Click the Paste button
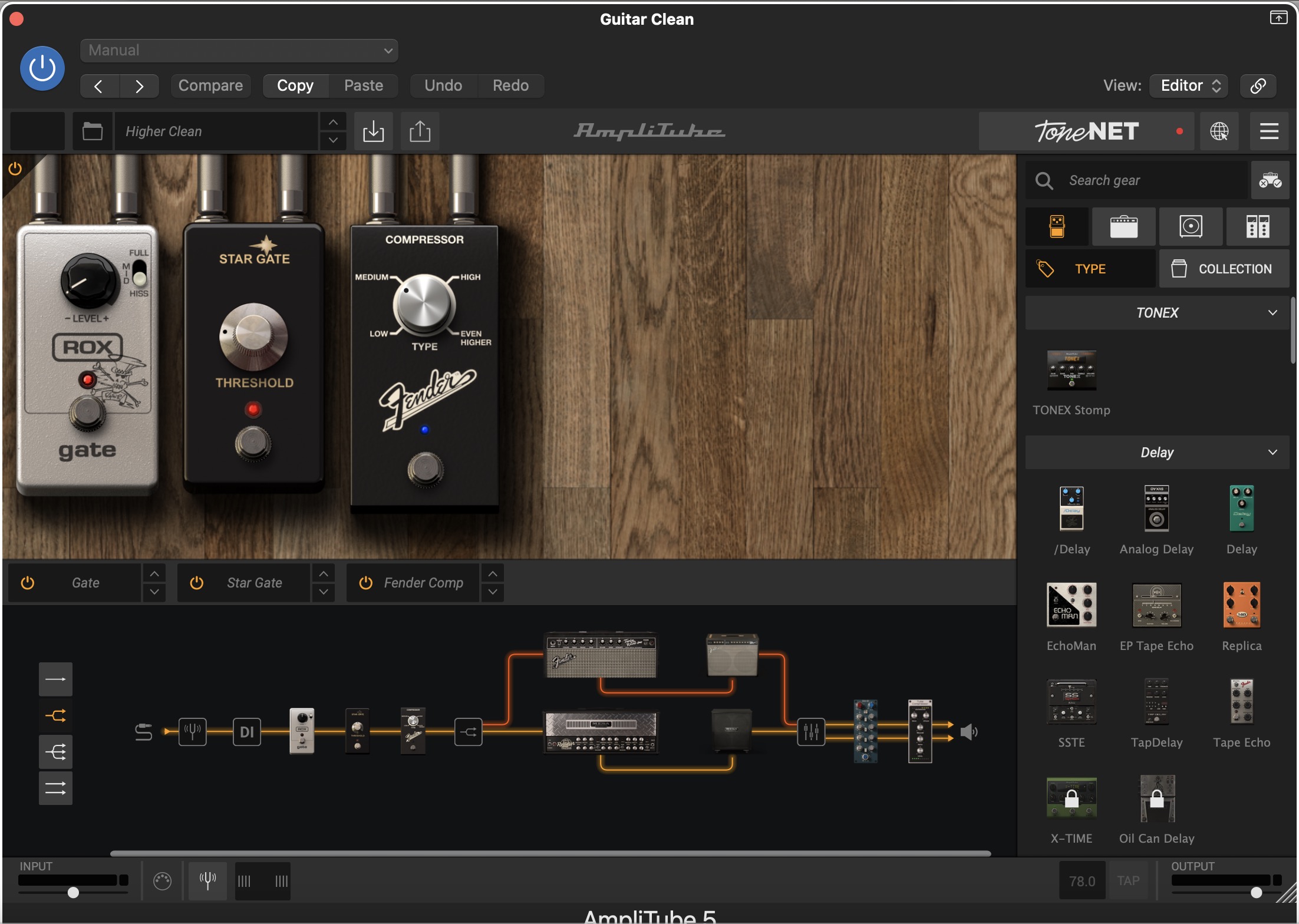The height and width of the screenshot is (924, 1299). [x=364, y=86]
